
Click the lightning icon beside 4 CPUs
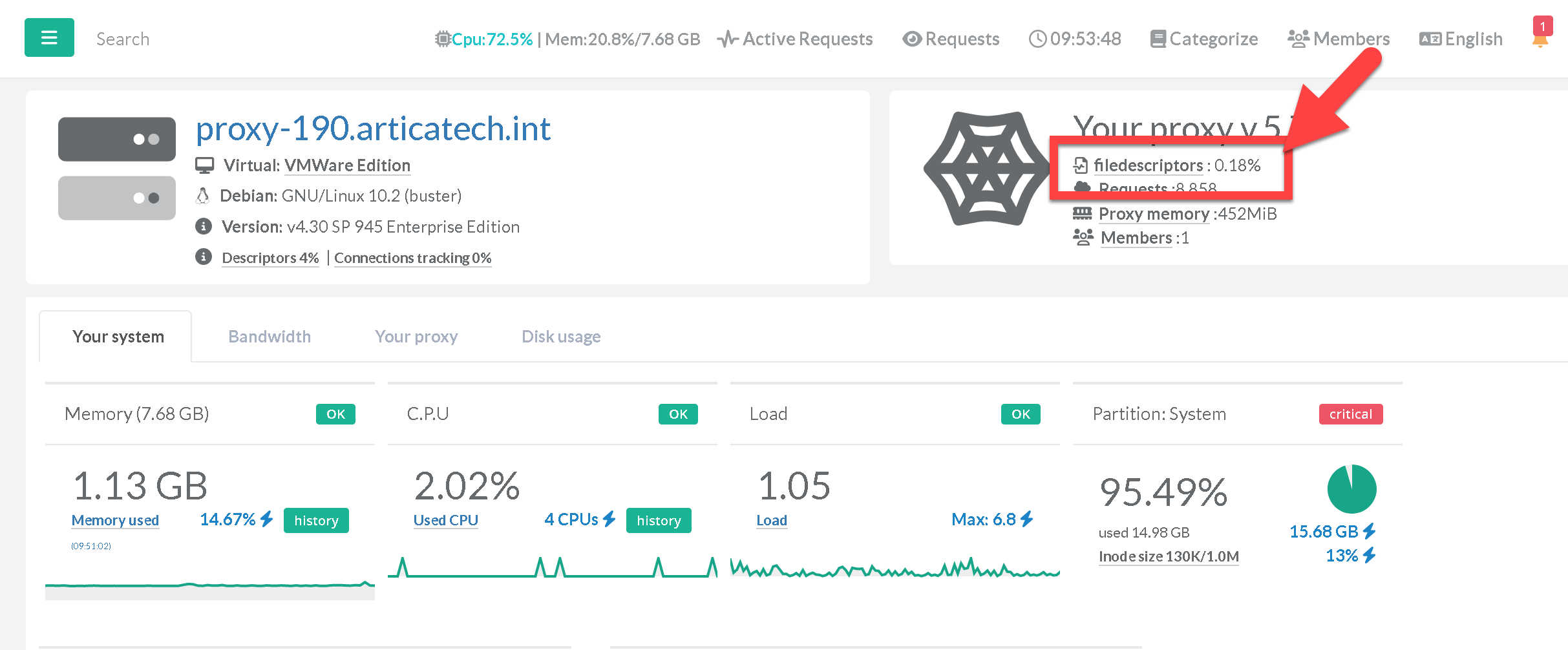[x=609, y=519]
